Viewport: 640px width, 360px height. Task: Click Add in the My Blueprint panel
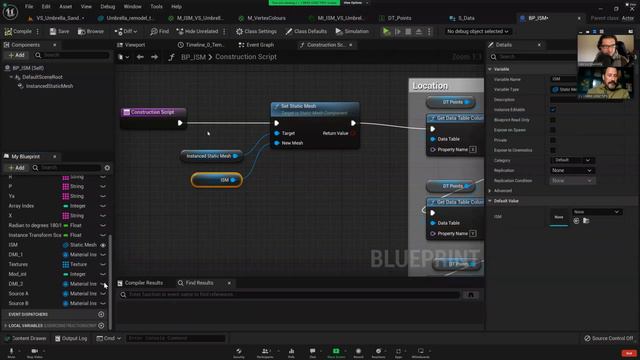(x=16, y=168)
